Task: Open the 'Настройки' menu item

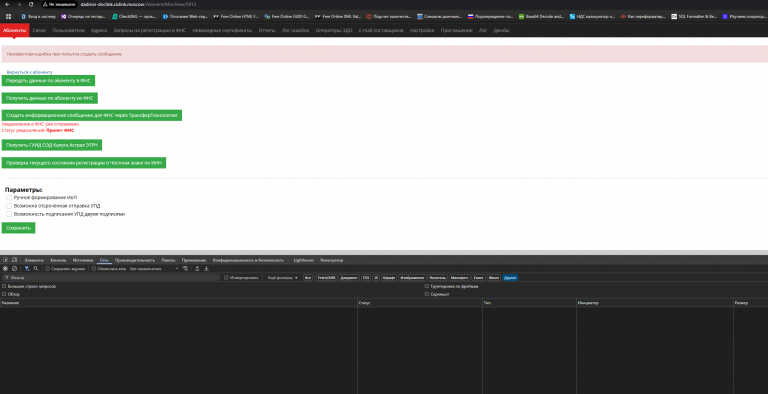Action: click(422, 30)
